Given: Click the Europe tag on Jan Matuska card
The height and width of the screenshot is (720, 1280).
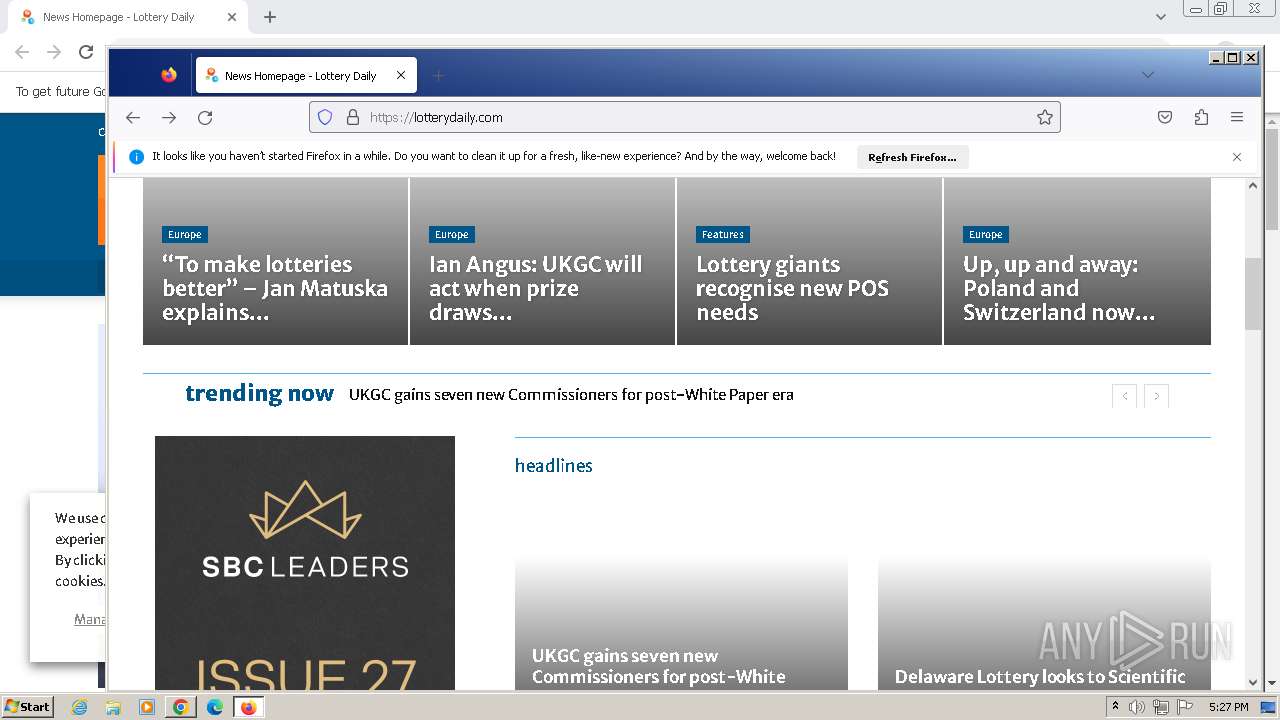Looking at the screenshot, I should click(x=185, y=234).
